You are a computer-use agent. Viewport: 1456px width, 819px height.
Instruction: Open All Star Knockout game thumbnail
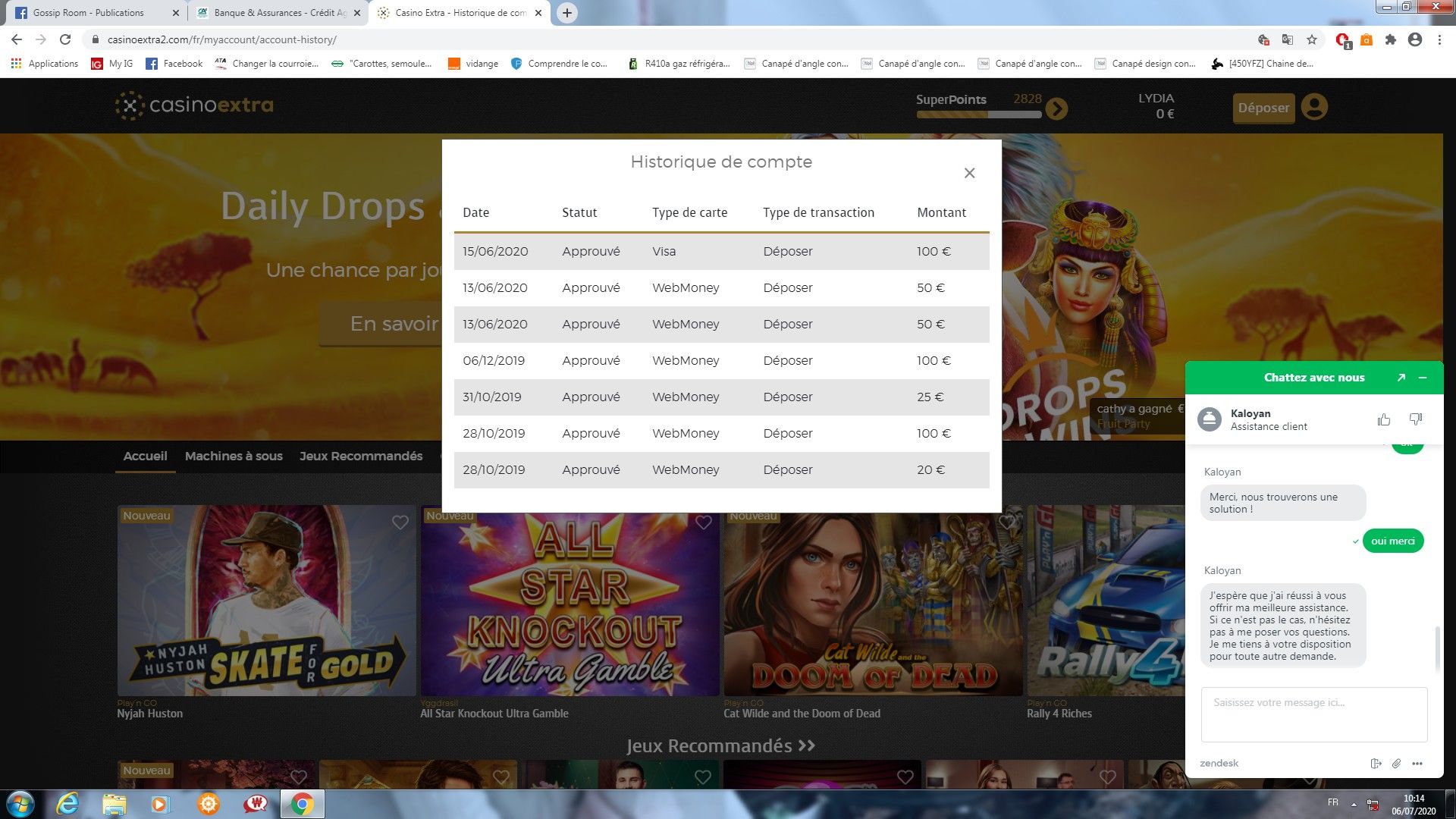tap(570, 604)
